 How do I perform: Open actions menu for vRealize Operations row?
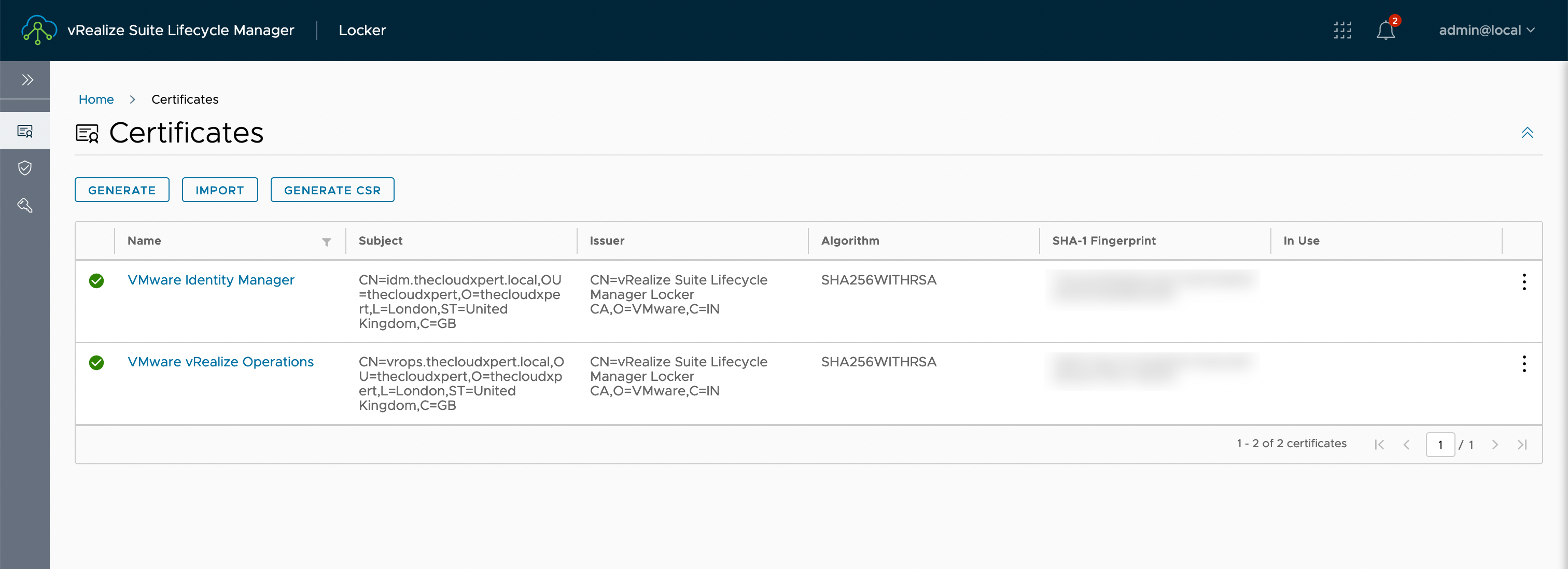1523,363
